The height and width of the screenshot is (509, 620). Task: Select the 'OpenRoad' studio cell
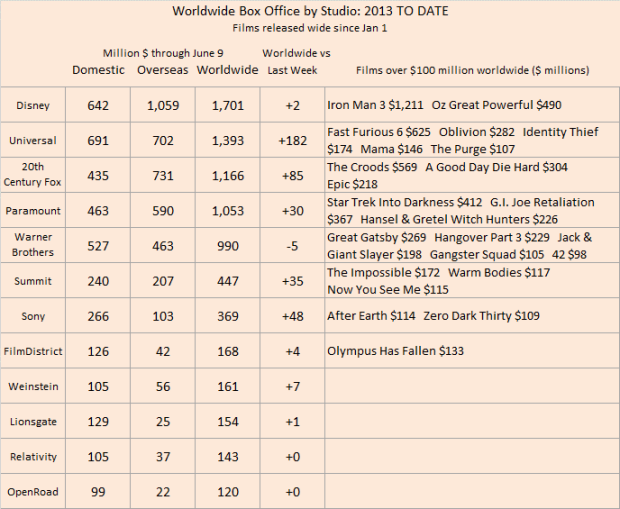tap(33, 492)
